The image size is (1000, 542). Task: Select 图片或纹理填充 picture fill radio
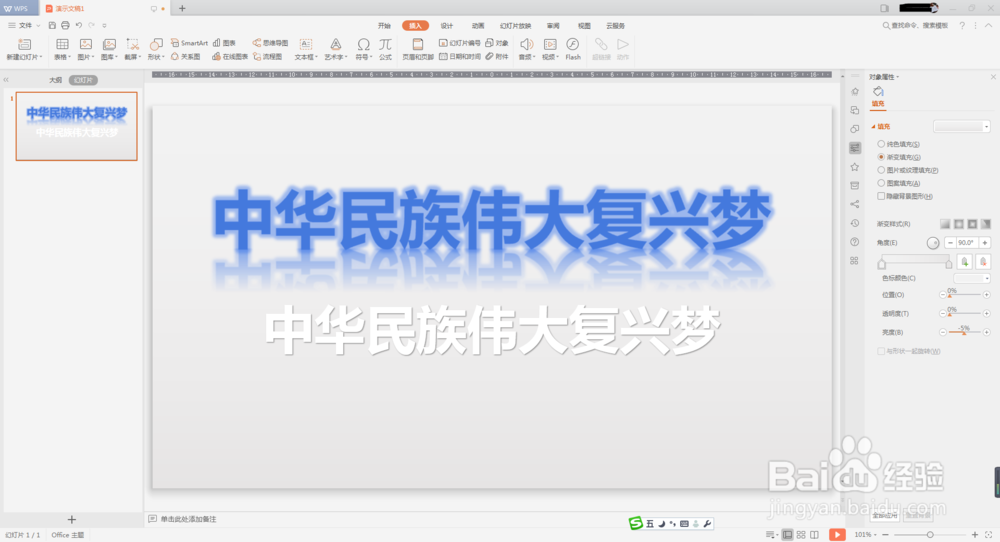tap(881, 170)
